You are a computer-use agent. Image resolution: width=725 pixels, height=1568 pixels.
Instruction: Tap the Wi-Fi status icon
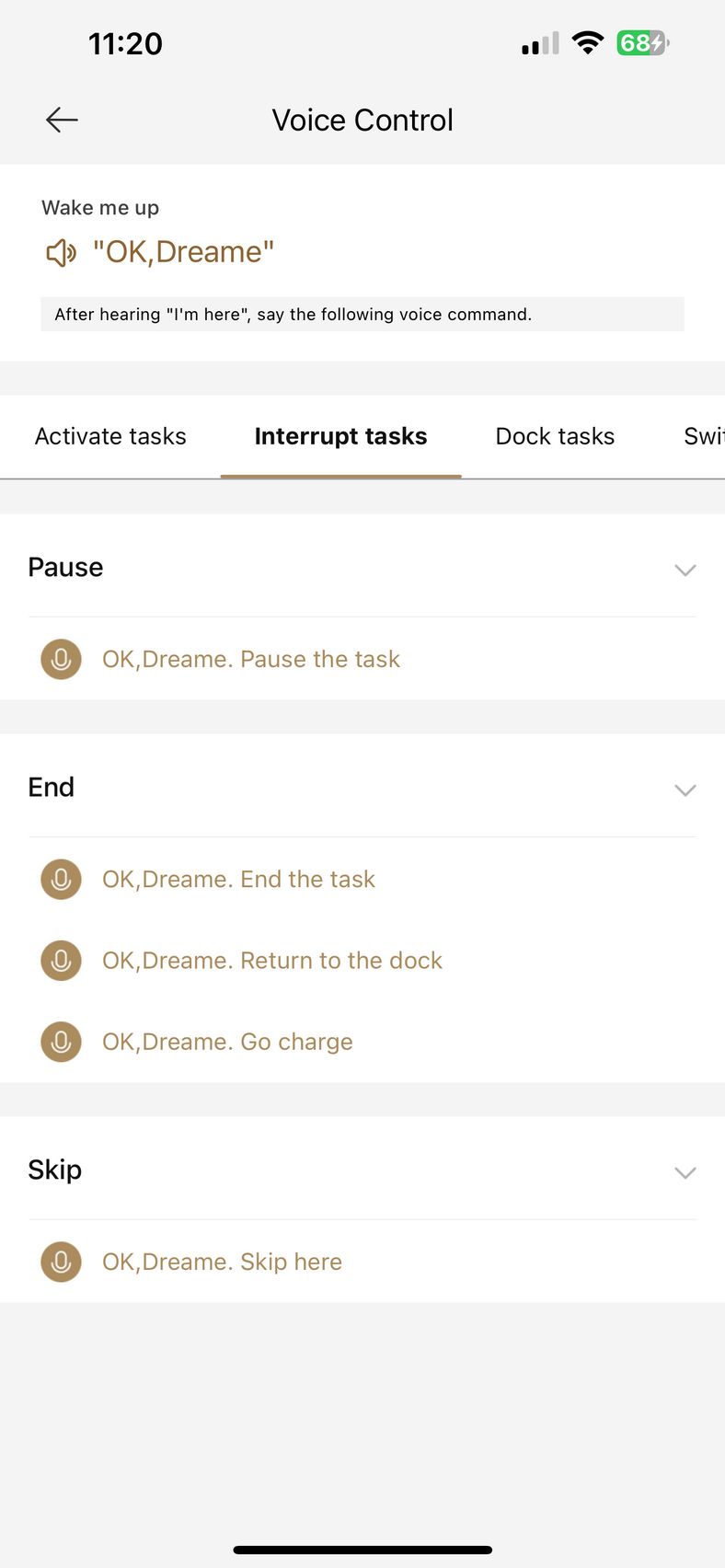(x=587, y=42)
